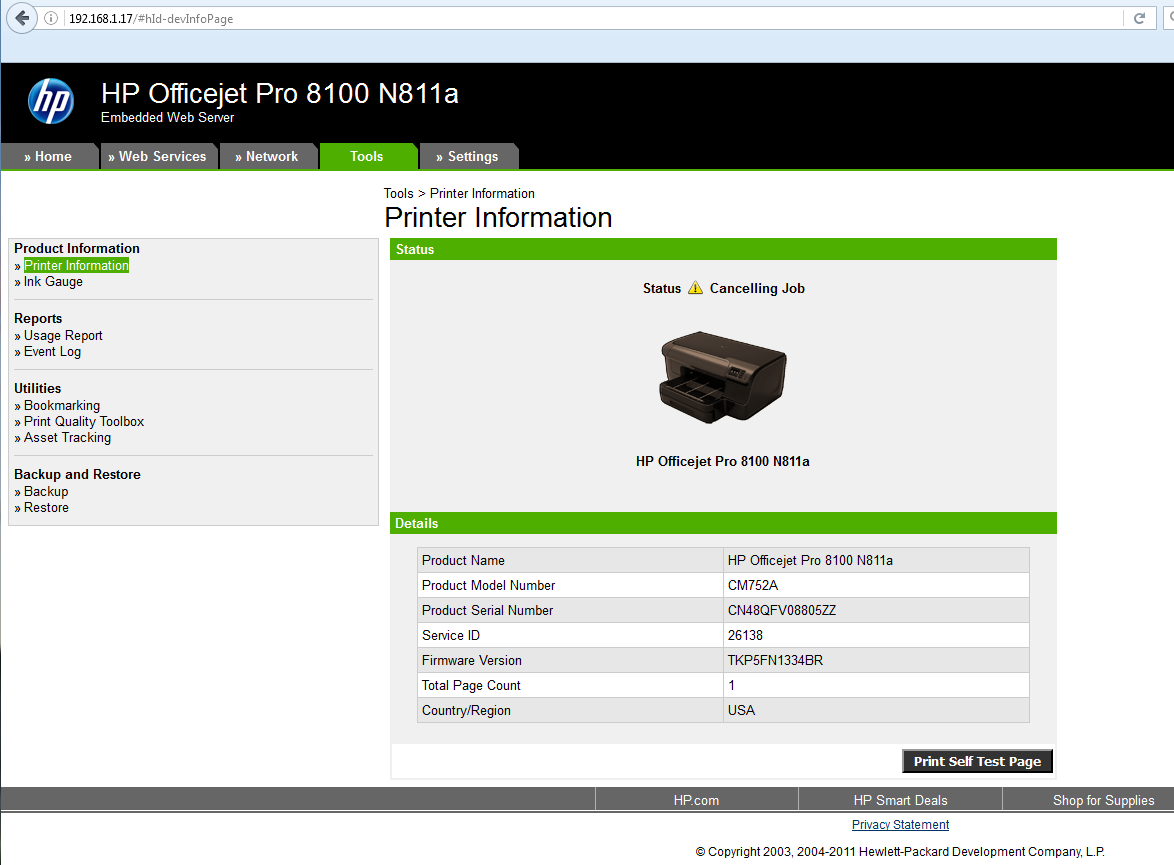Open Printer Information in the sidebar
Viewport: 1174px width, 865px height.
[x=76, y=265]
